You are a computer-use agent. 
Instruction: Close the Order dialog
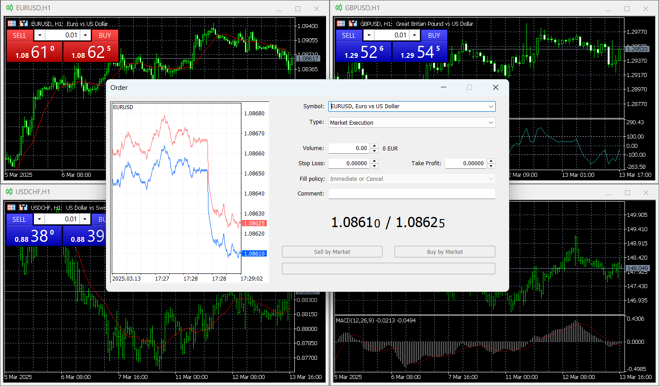495,88
